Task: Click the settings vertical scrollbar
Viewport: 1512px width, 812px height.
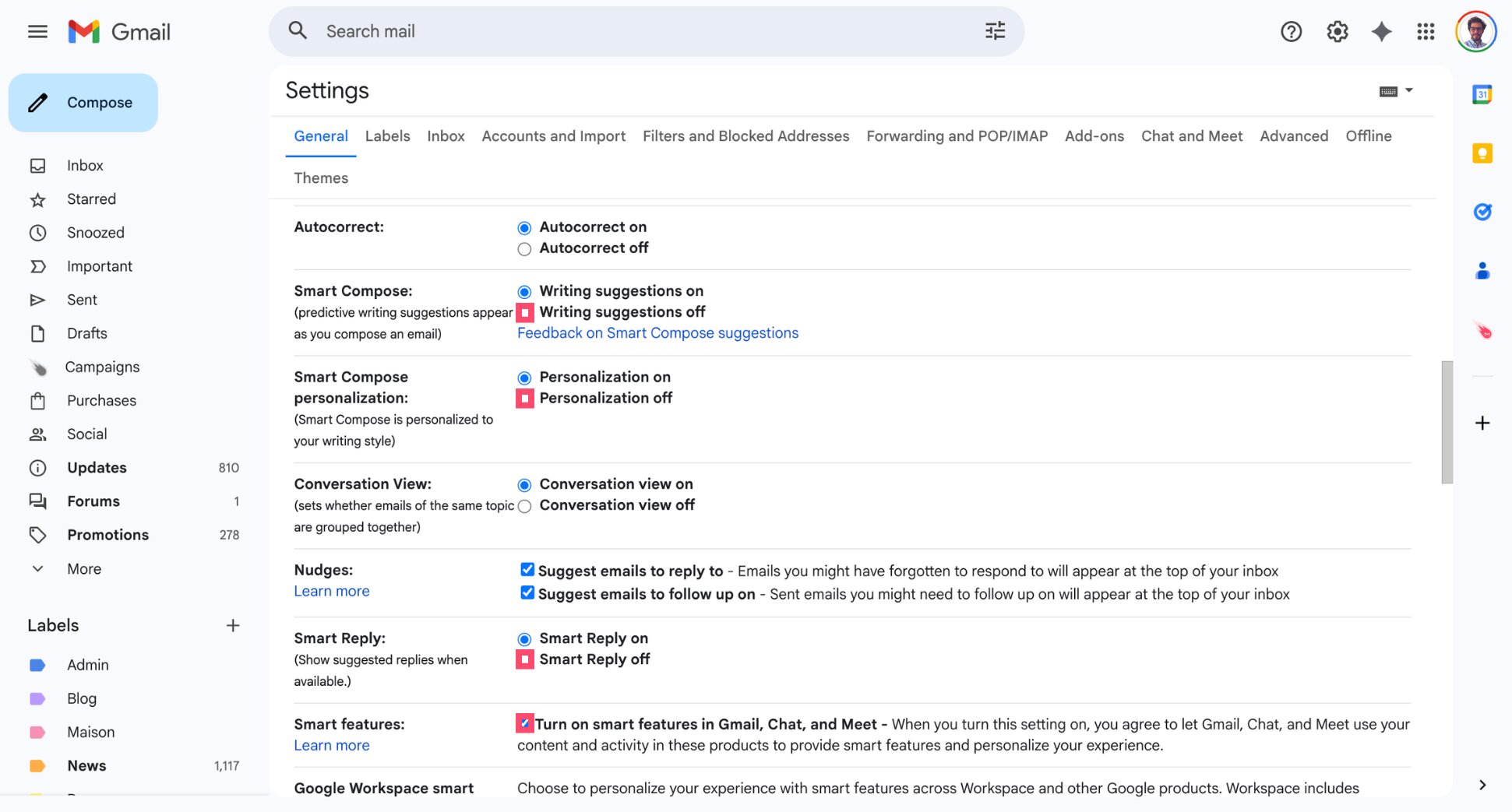Action: 1447,422
